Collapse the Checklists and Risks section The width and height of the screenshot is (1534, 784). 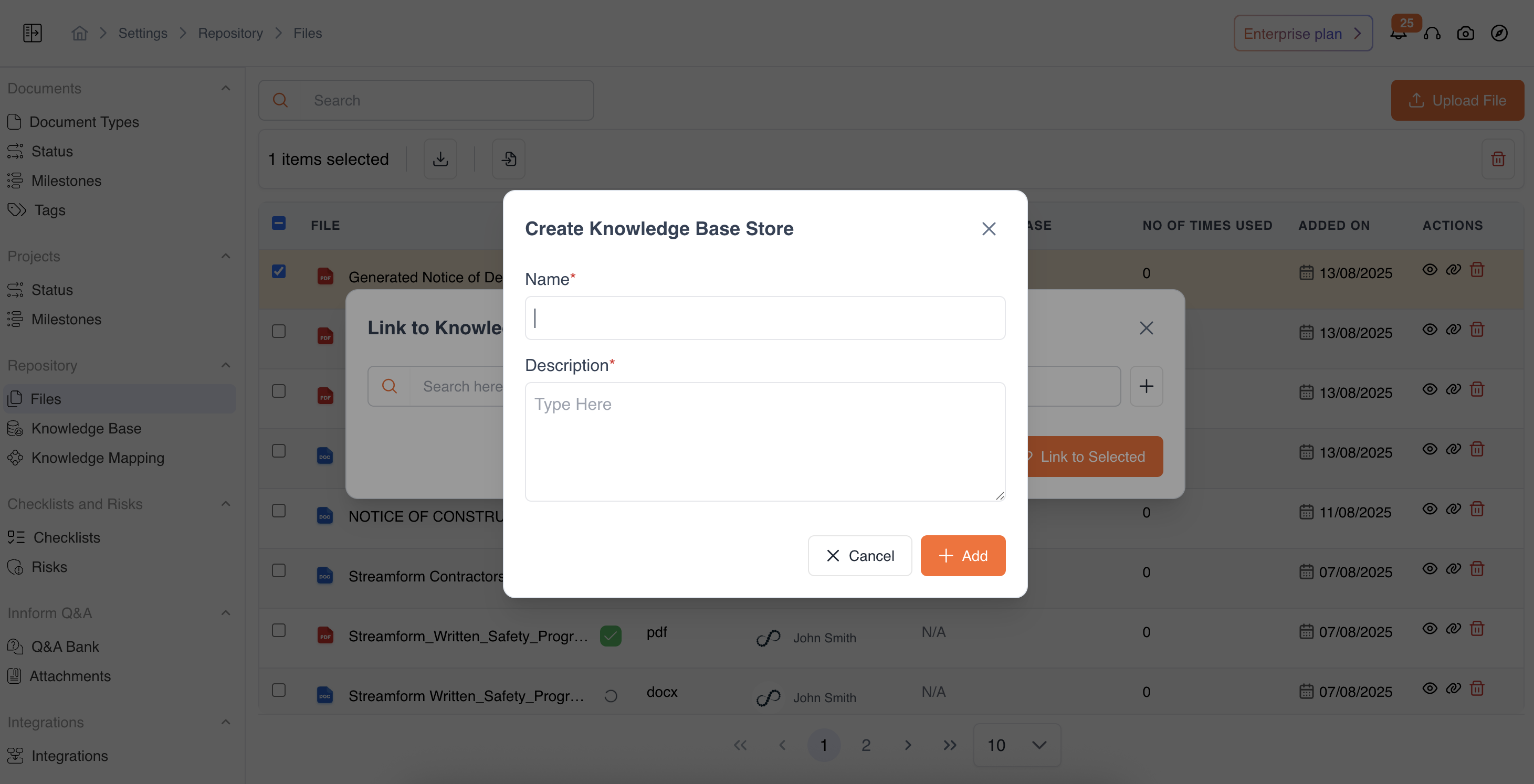[226, 504]
